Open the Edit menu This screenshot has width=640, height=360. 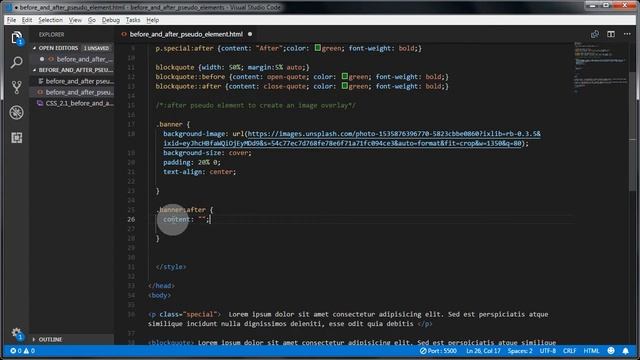point(27,20)
